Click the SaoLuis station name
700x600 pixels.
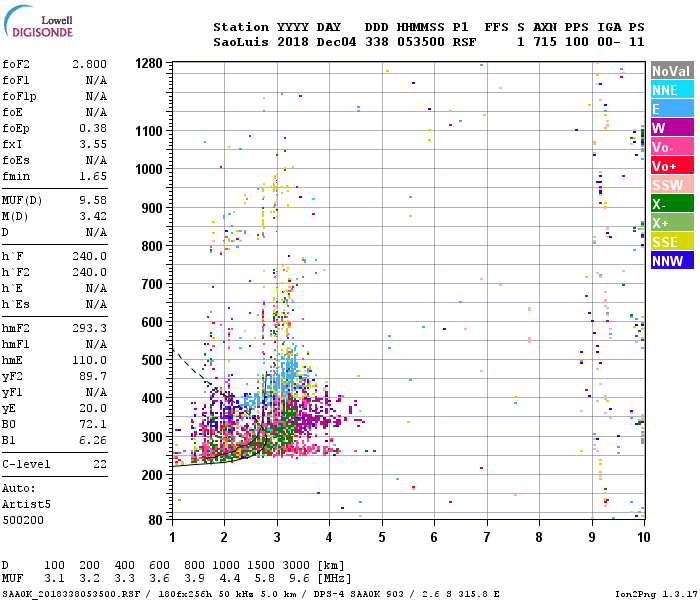click(x=241, y=42)
